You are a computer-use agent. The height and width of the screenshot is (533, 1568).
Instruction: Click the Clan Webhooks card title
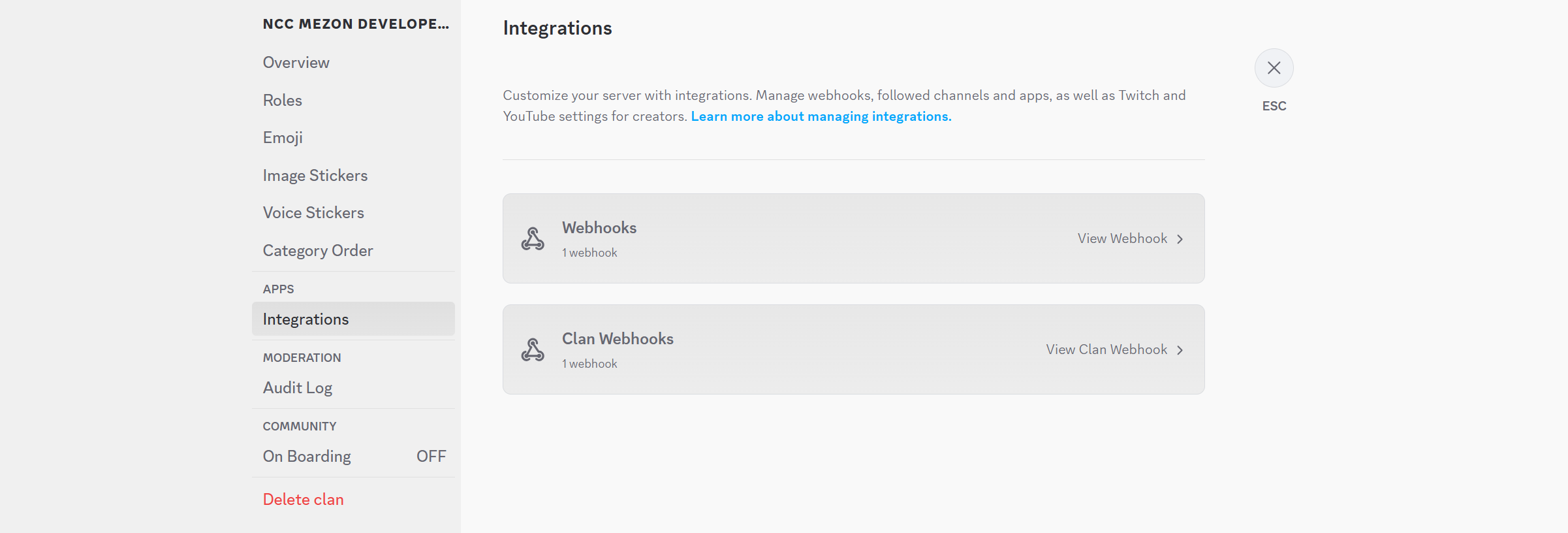click(618, 339)
